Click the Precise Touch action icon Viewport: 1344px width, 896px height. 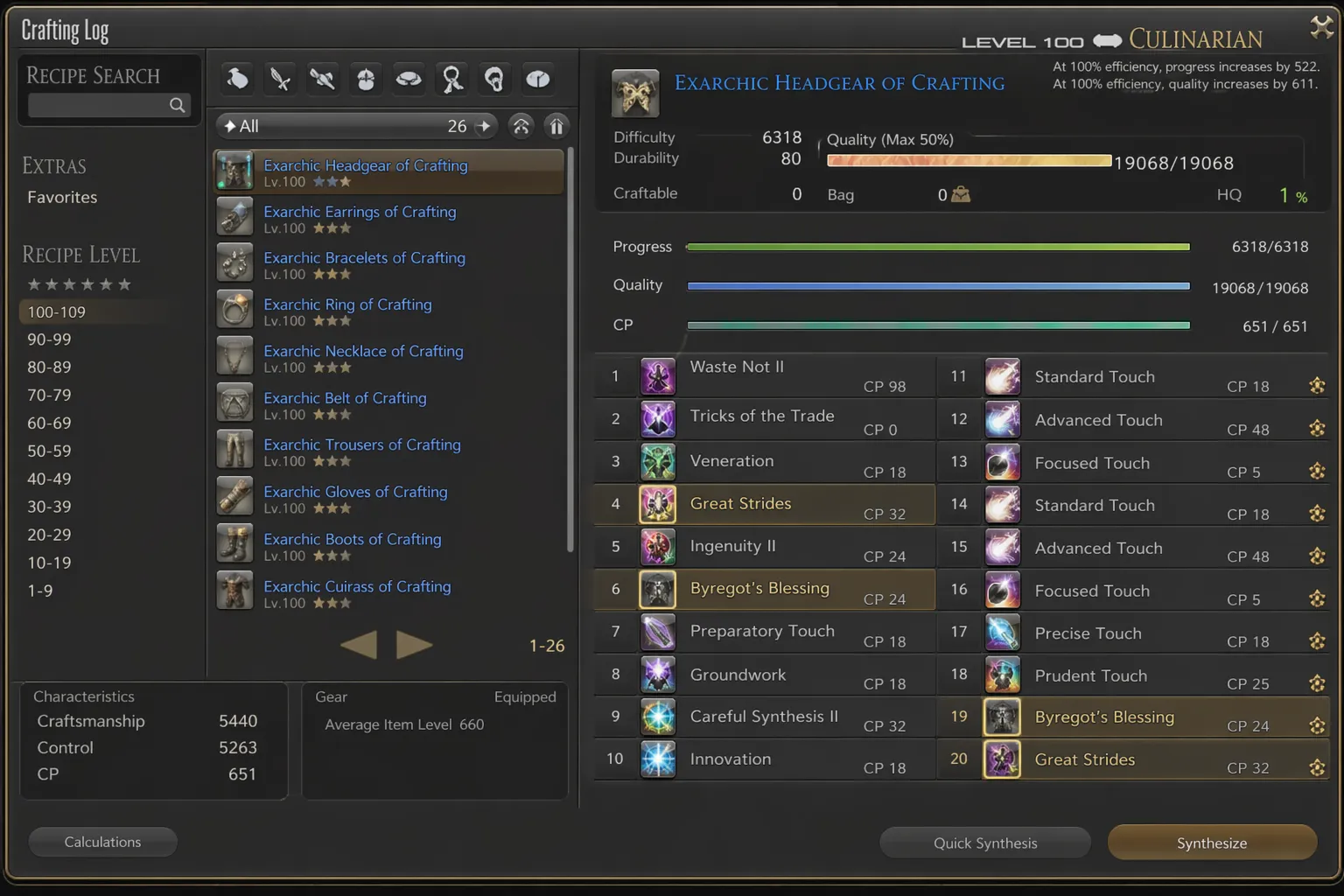click(1002, 632)
